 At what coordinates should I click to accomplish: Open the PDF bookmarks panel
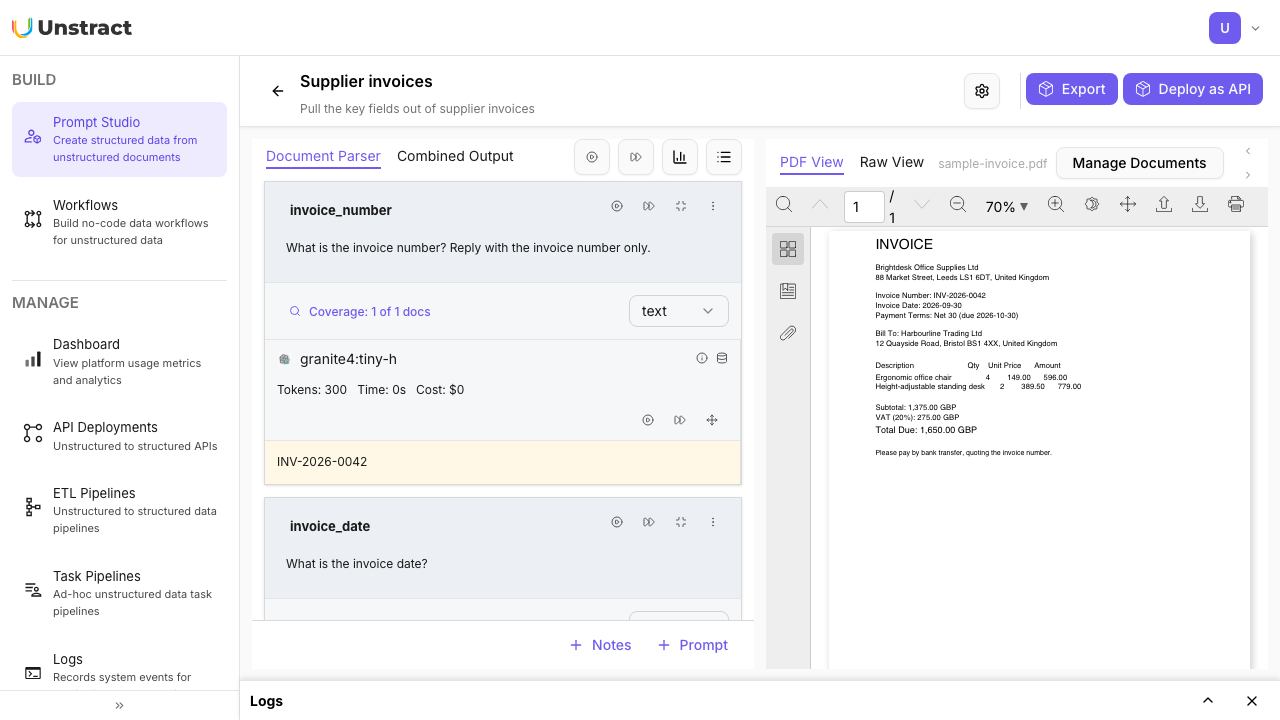click(x=788, y=291)
